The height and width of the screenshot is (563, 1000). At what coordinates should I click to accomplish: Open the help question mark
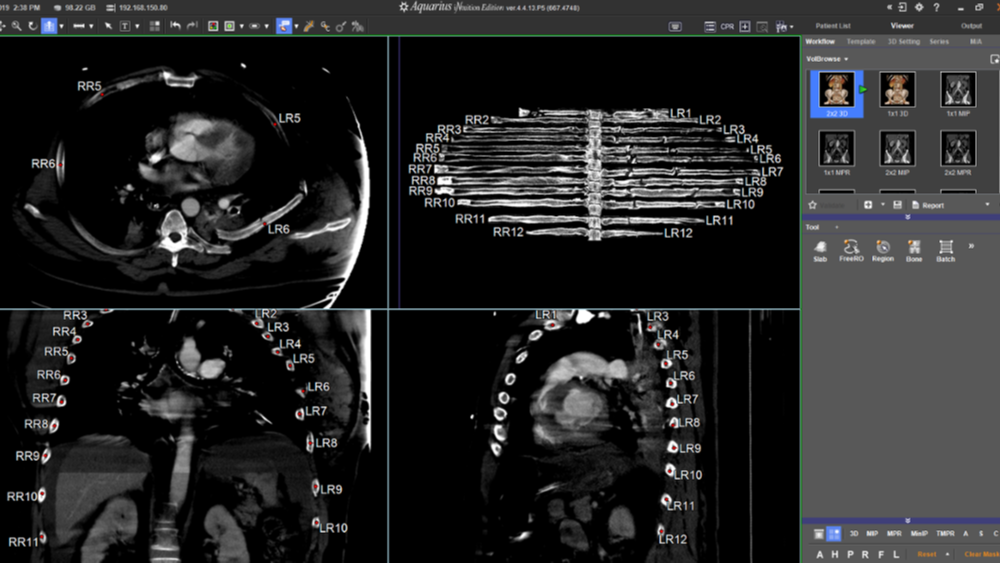click(936, 8)
